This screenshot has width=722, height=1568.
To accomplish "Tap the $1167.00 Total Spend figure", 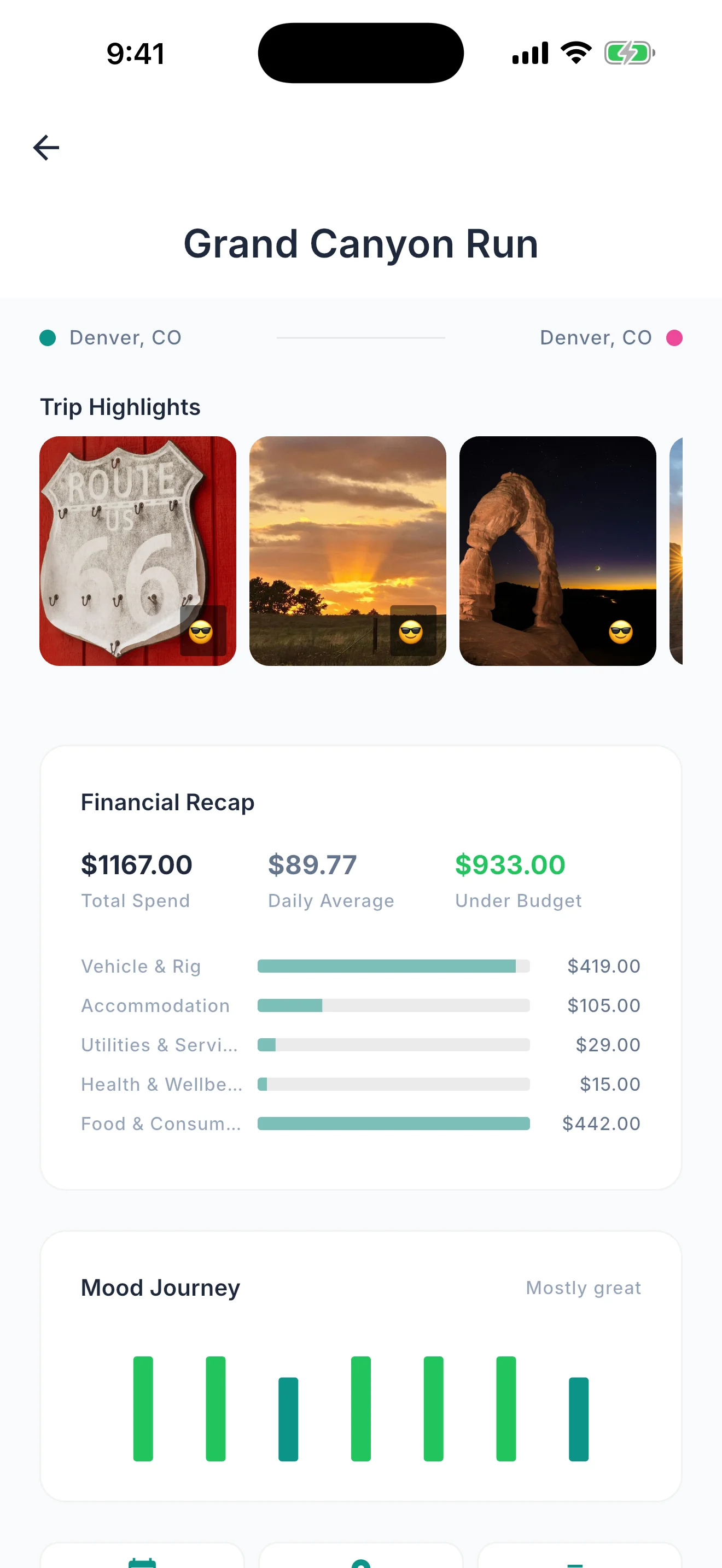I will coord(137,865).
